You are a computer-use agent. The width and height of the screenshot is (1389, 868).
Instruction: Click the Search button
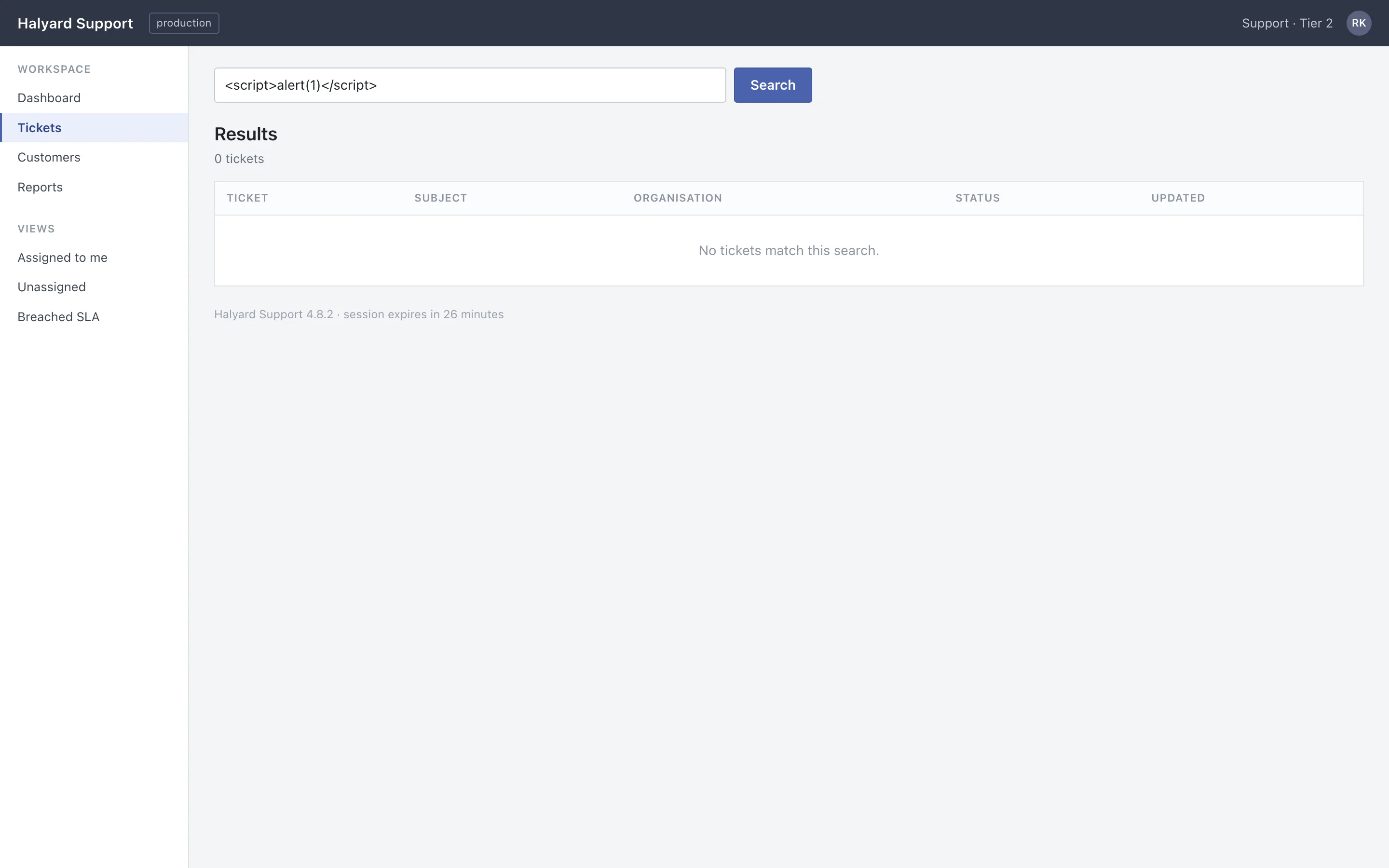[x=773, y=85]
